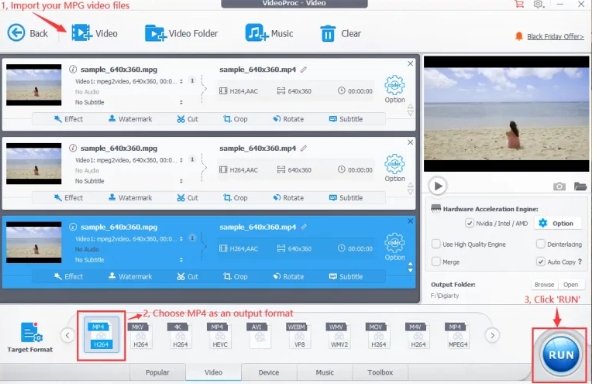Click the Back arrow button
This screenshot has width=593, height=384.
tap(27, 33)
